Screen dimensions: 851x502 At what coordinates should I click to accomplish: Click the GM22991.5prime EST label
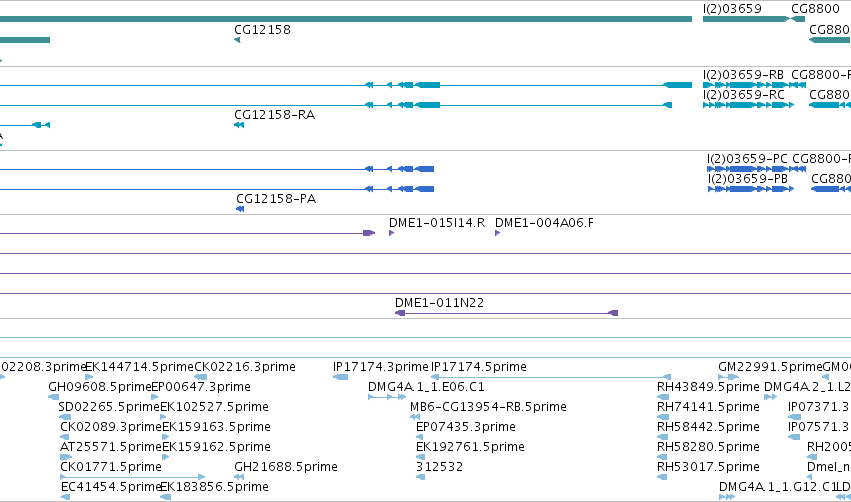(770, 367)
